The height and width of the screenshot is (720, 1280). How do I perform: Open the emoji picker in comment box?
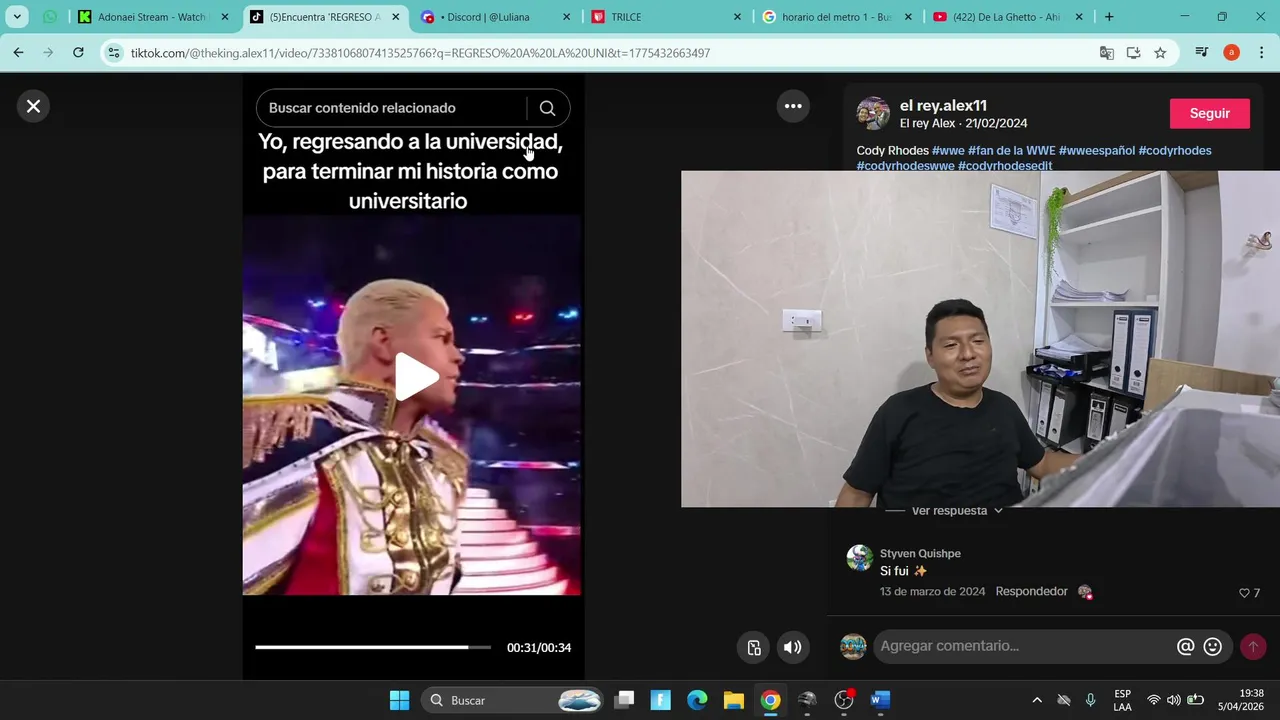[1213, 647]
